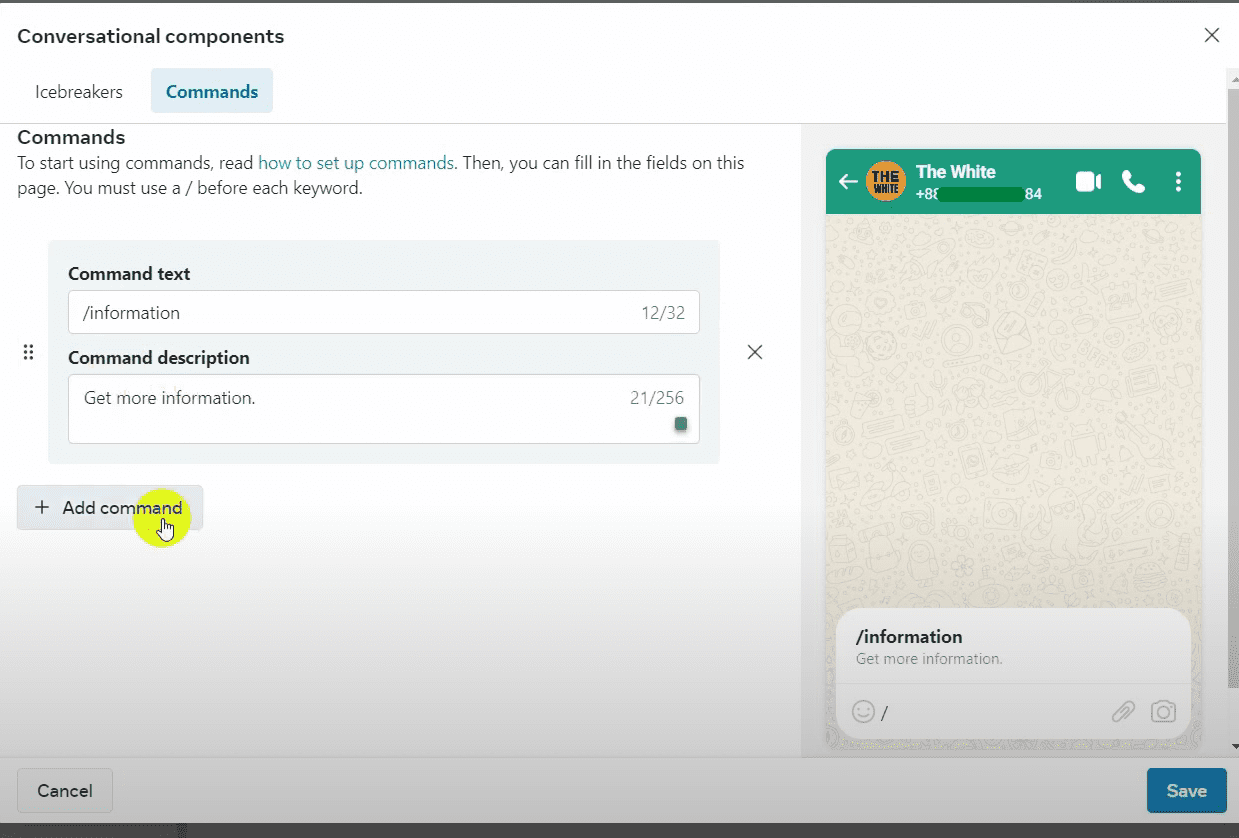Remove the /information command with the X
The width and height of the screenshot is (1239, 838).
(755, 352)
